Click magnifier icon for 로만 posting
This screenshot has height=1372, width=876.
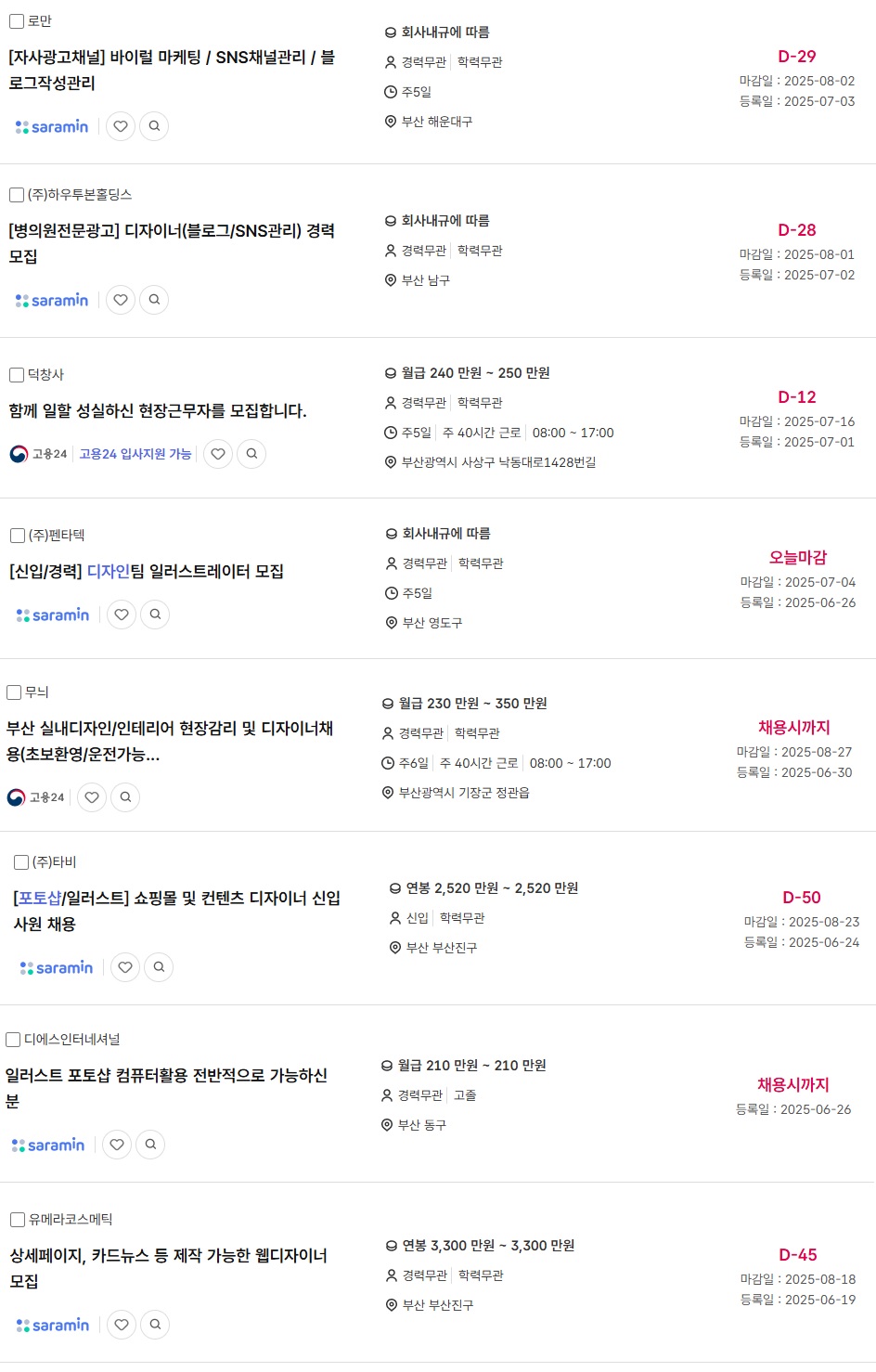[154, 126]
